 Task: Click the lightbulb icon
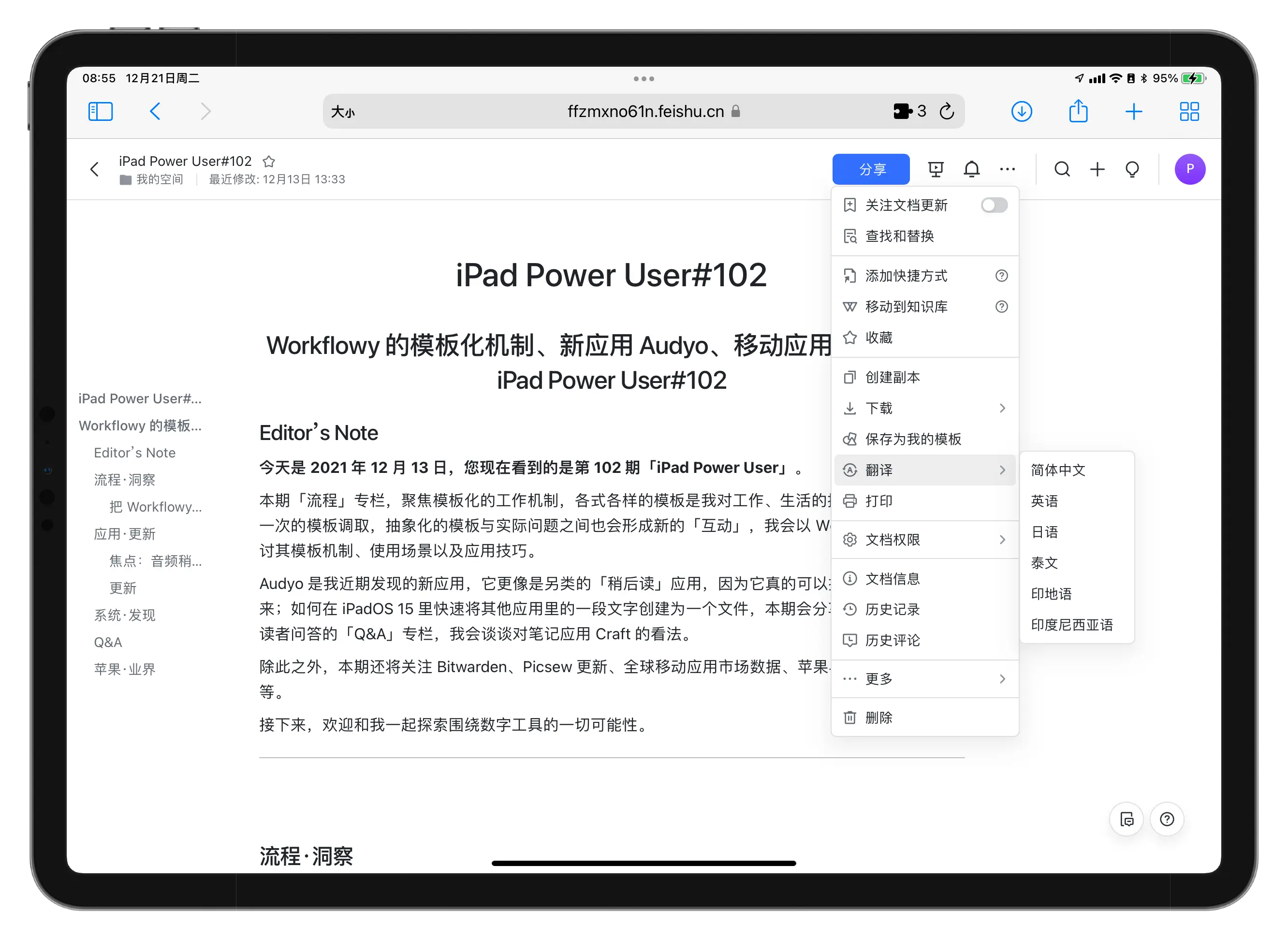click(1132, 169)
